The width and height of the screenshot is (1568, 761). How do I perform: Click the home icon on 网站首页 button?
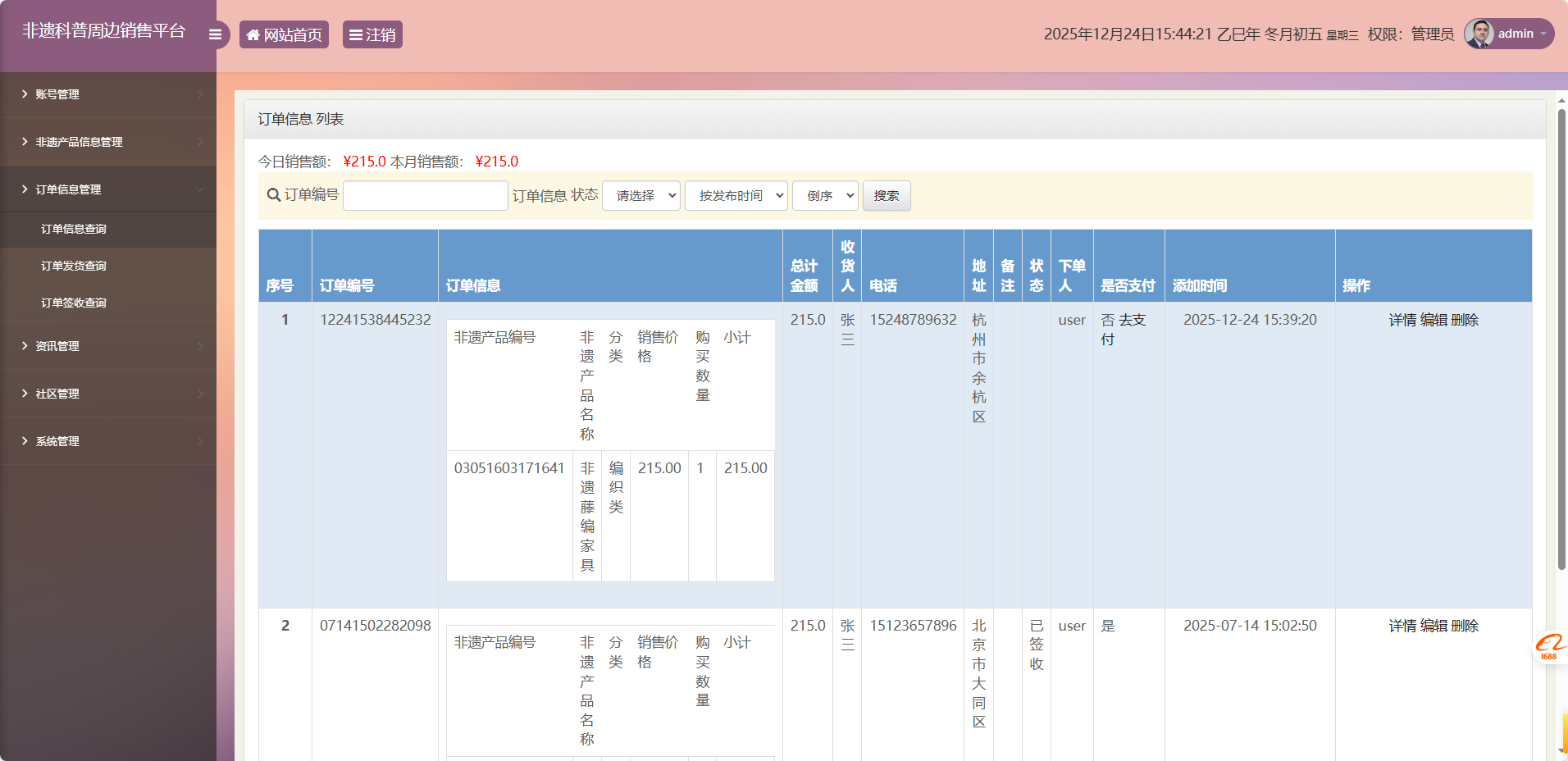pos(253,34)
